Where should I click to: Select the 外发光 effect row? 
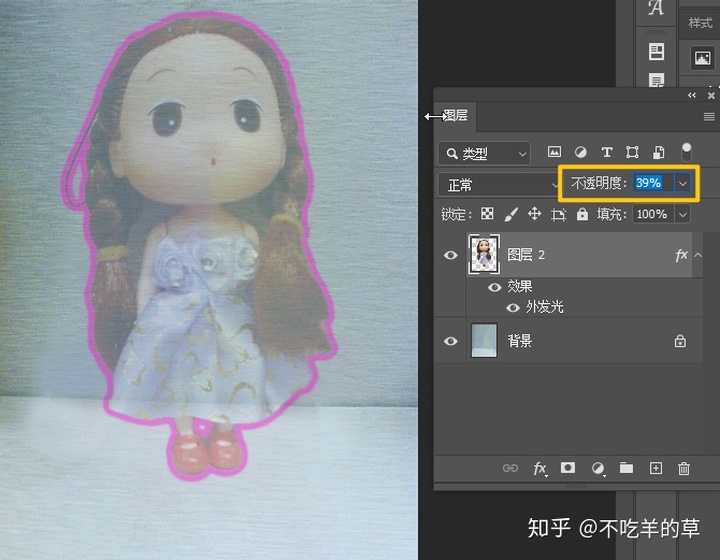tap(545, 307)
